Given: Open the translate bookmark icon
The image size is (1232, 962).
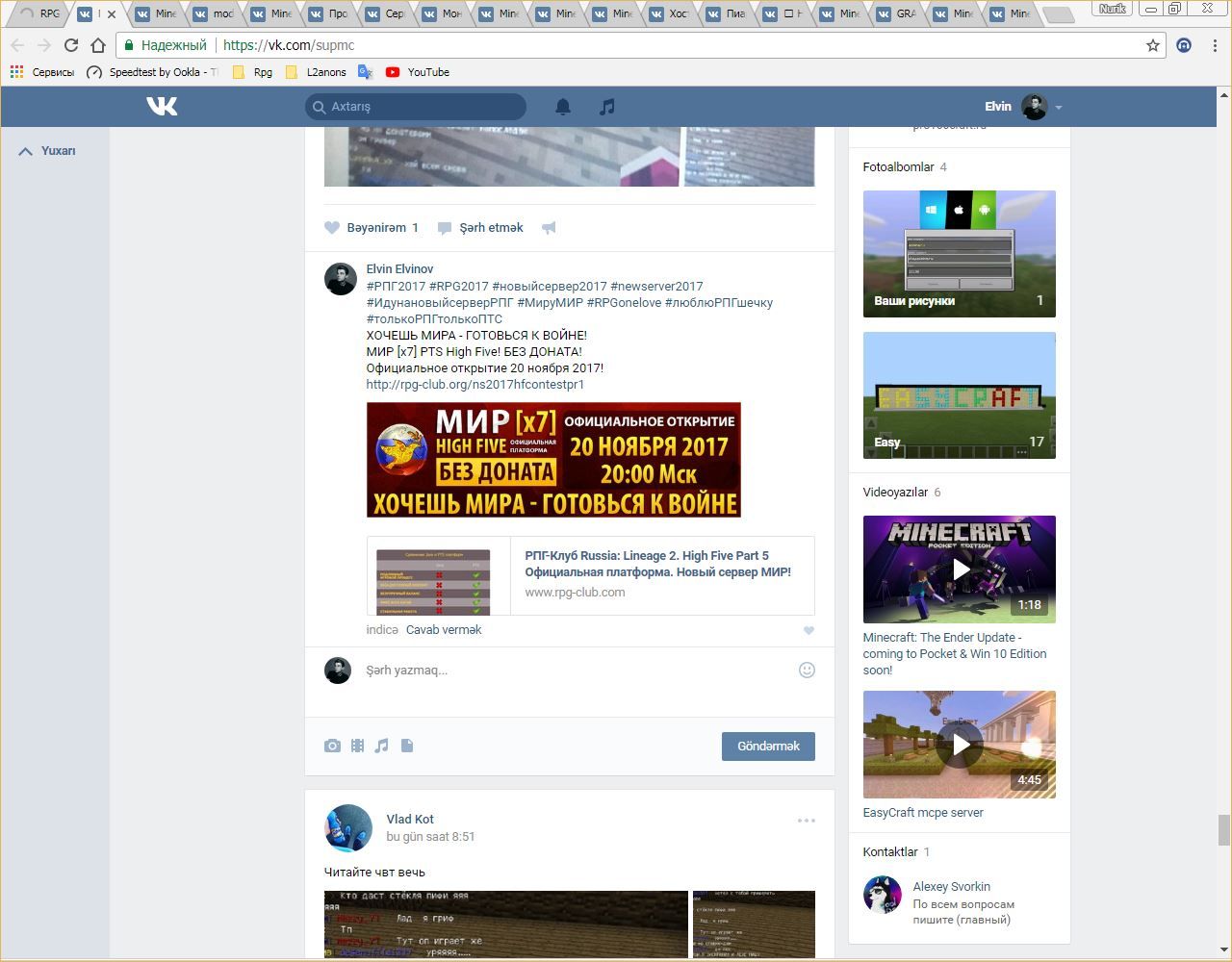Looking at the screenshot, I should click(365, 72).
